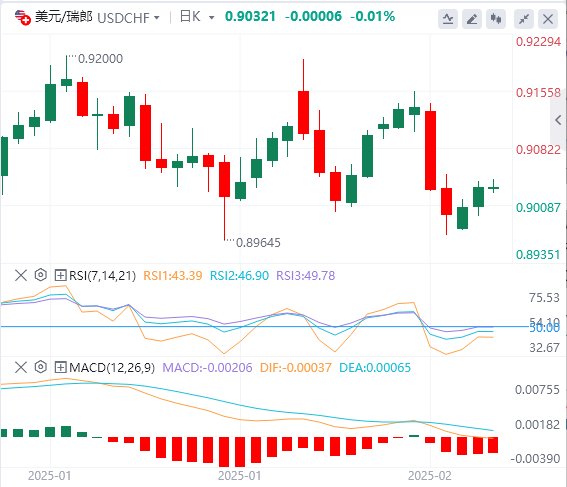Viewport: 567px width, 487px height.
Task: Click the change value -0.00006
Action: click(313, 17)
